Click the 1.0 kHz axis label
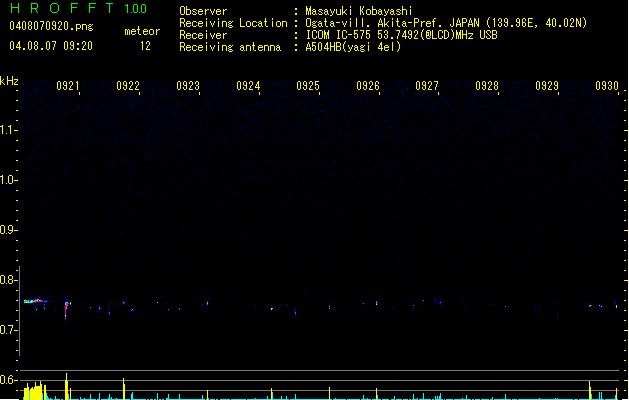The width and height of the screenshot is (629, 400). pos(7,180)
